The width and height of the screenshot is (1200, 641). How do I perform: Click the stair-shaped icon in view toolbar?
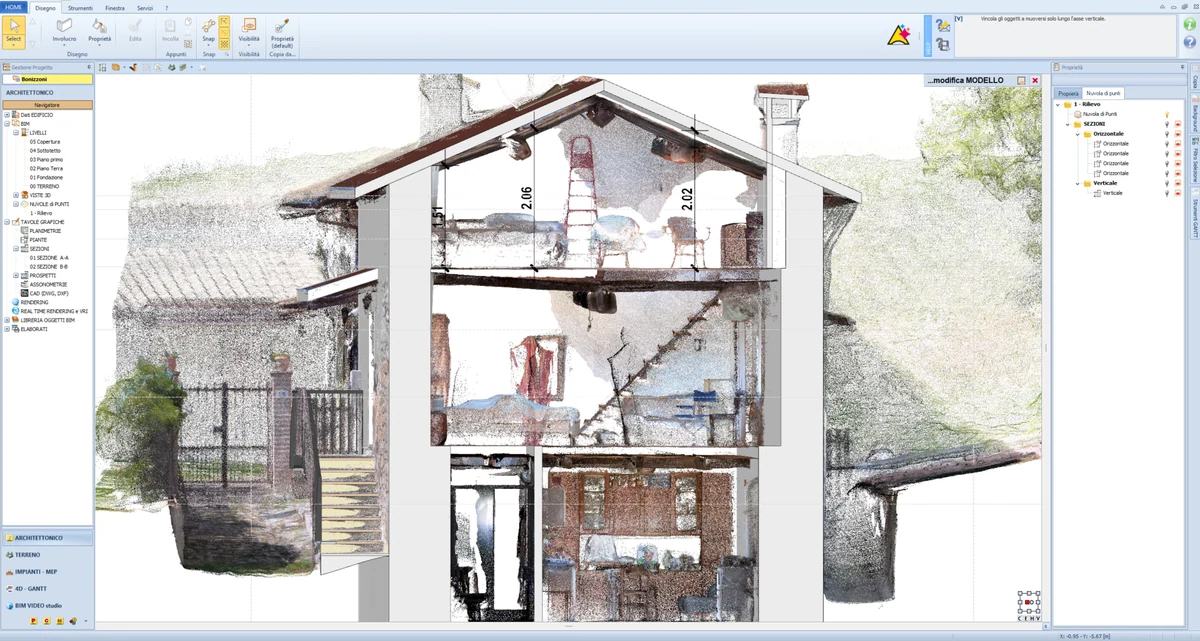(132, 68)
